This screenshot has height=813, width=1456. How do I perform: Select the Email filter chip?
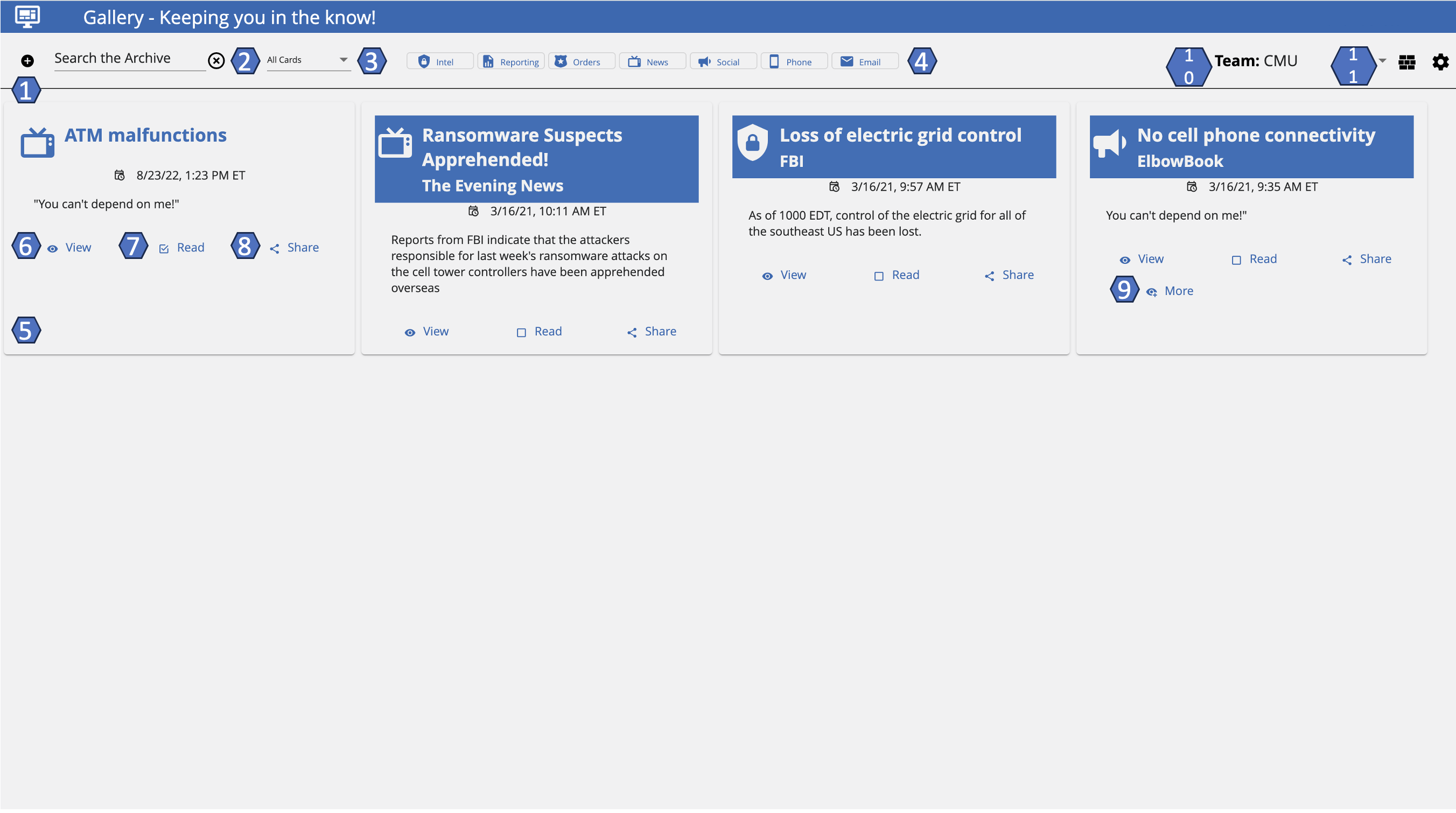pyautogui.click(x=864, y=61)
